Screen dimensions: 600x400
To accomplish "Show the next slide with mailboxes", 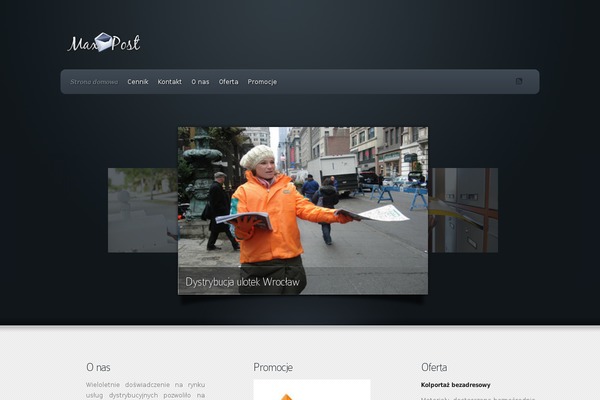I will point(463,210).
